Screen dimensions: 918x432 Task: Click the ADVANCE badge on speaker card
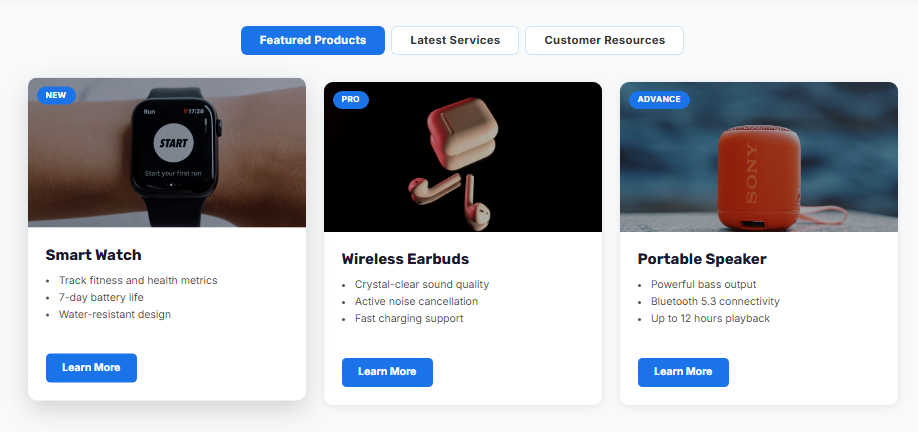point(659,100)
